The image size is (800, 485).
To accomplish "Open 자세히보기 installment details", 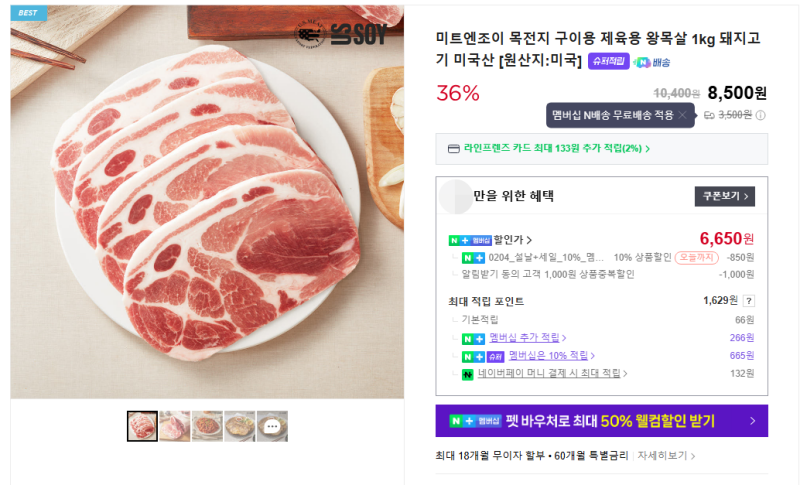I will click(666, 456).
